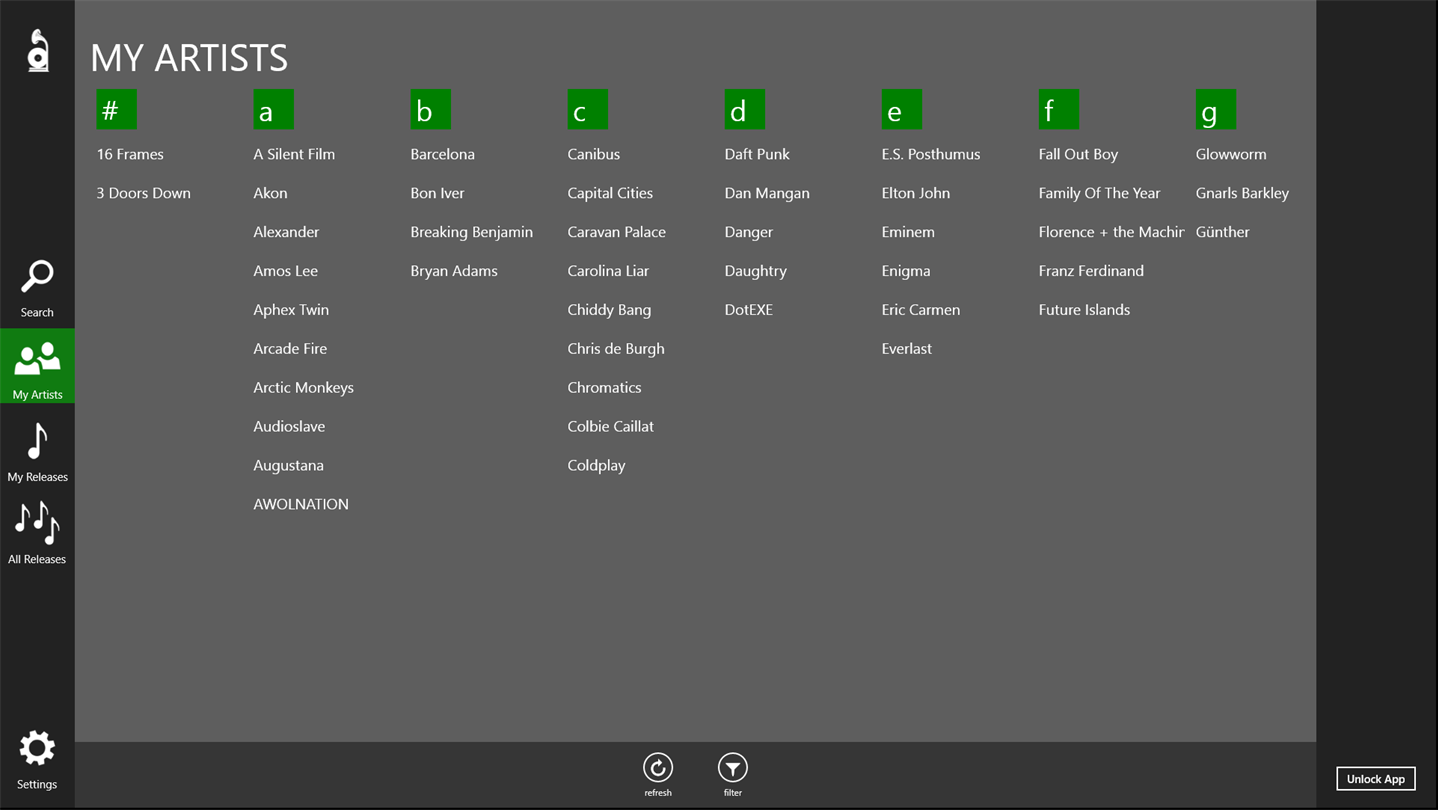
Task: Select Daughtry
Action: tap(755, 271)
